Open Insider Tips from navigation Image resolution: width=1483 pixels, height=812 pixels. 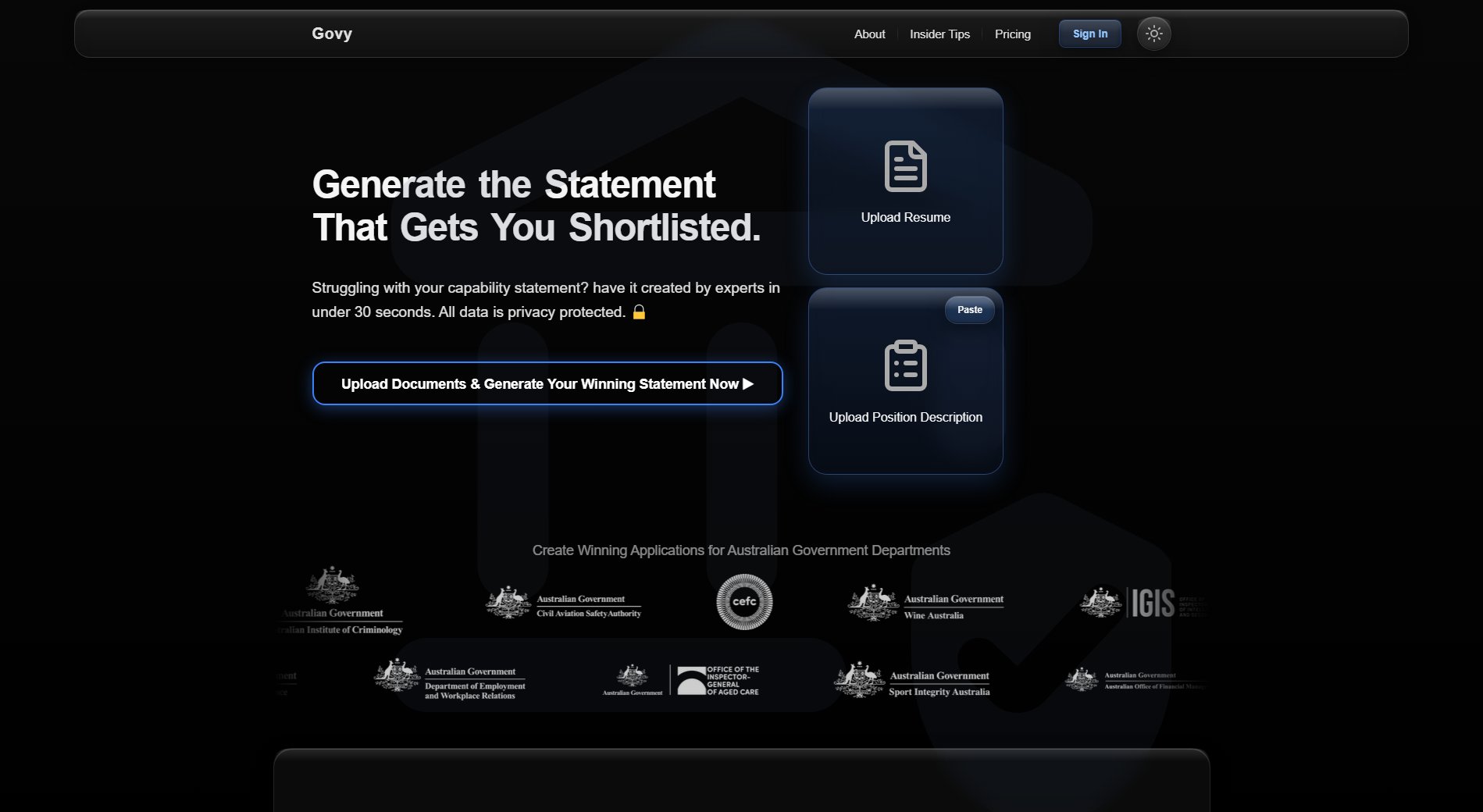click(x=939, y=34)
